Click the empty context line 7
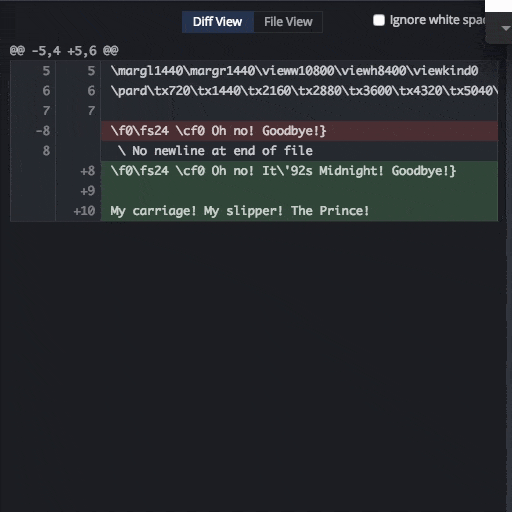 (x=300, y=111)
